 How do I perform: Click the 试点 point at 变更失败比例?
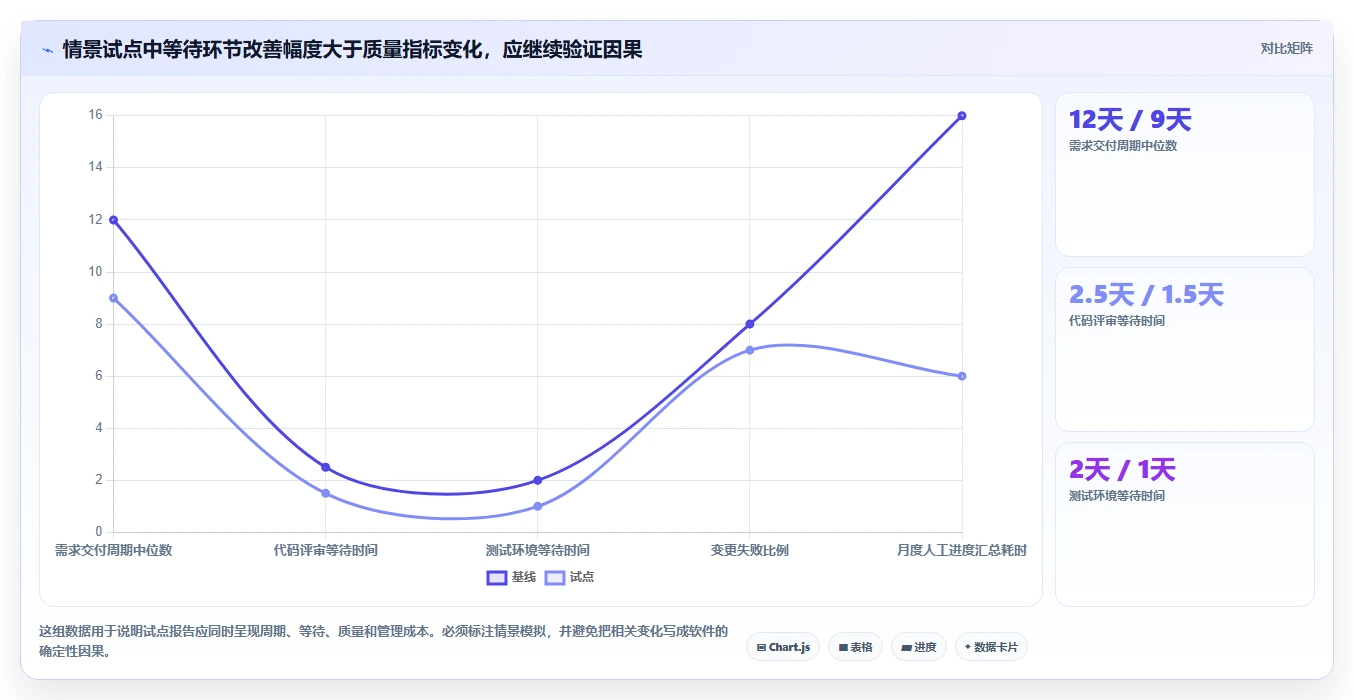tap(749, 350)
